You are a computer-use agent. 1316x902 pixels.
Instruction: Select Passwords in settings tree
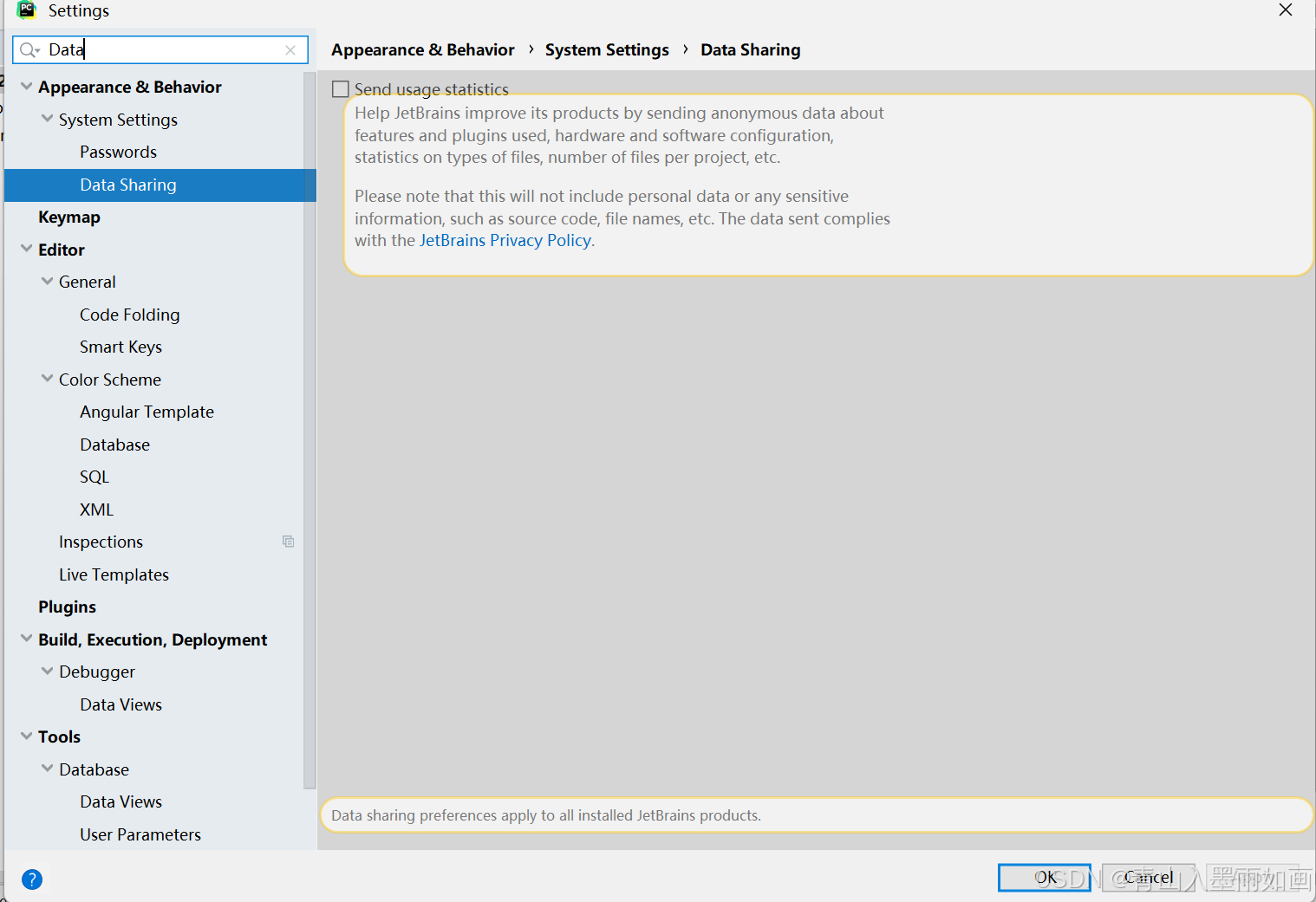(x=119, y=152)
